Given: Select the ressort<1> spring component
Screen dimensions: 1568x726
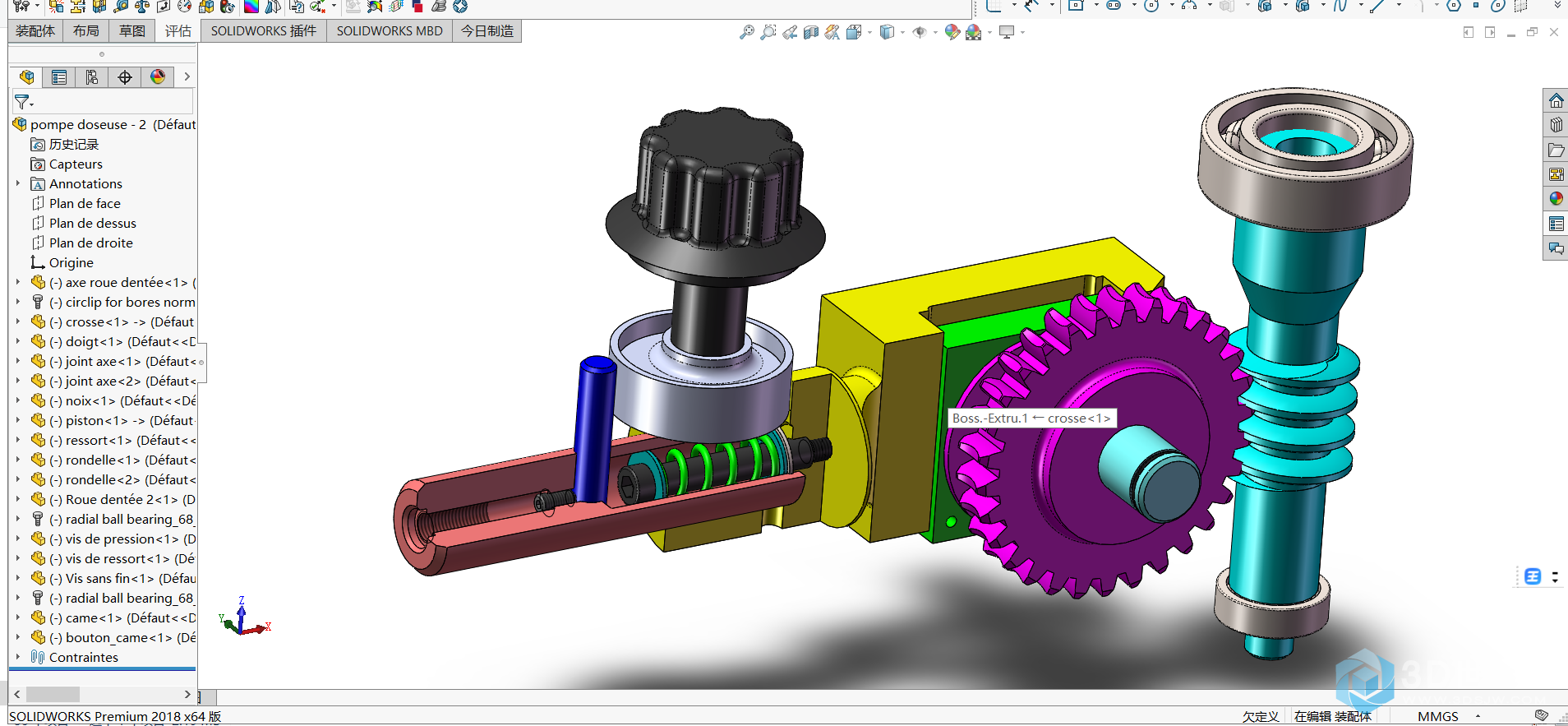Looking at the screenshot, I should [x=113, y=440].
